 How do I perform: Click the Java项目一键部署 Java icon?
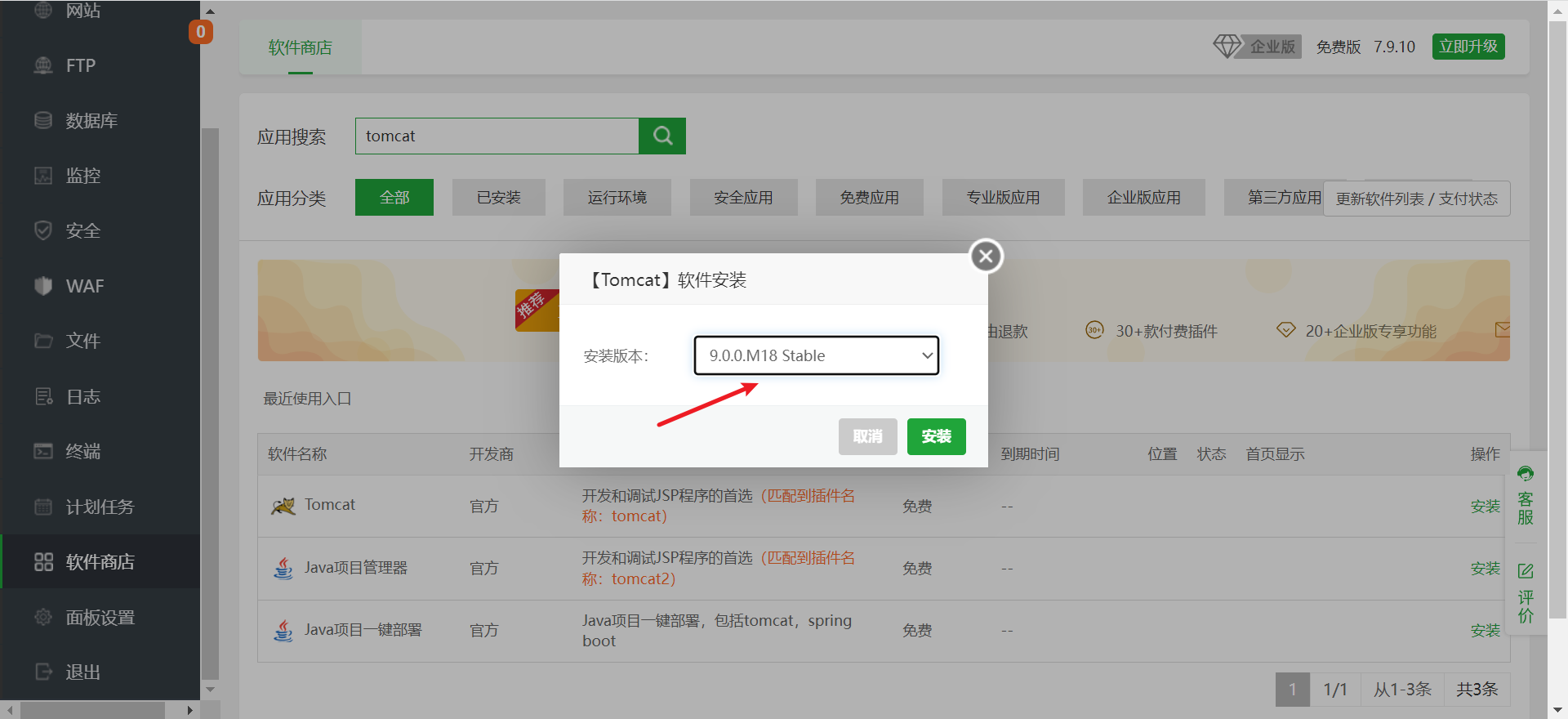[x=283, y=630]
